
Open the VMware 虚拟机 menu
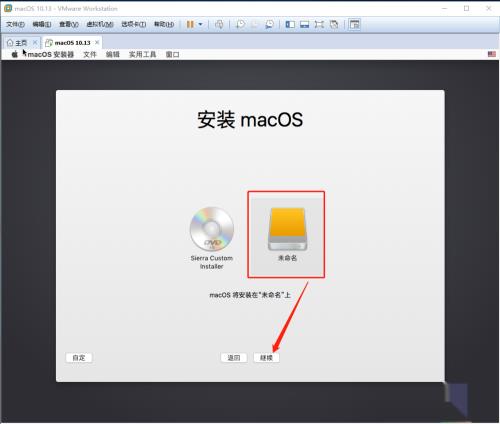point(100,24)
